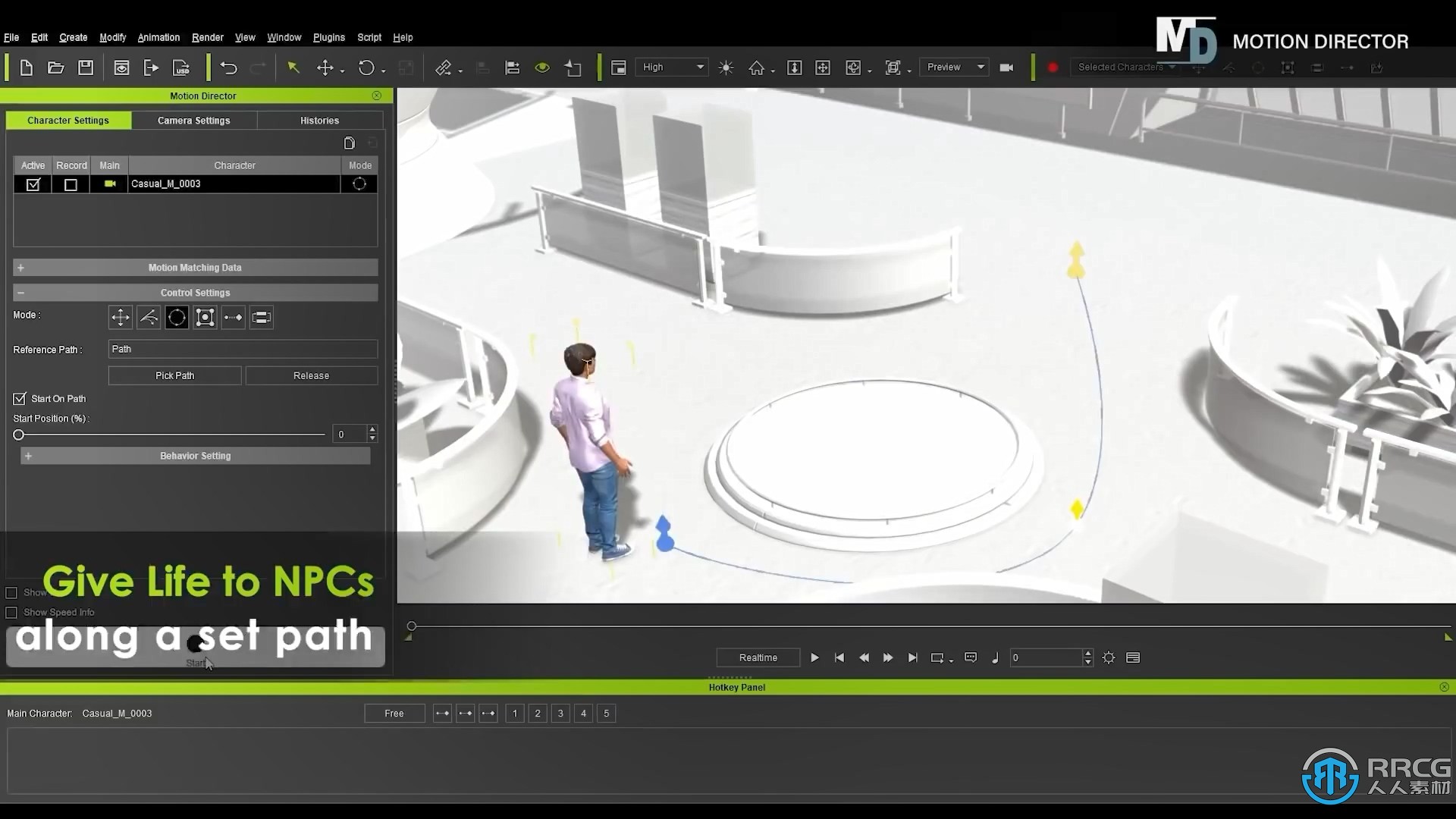Click the Start Position slider handle
This screenshot has height=819, width=1456.
coord(19,435)
